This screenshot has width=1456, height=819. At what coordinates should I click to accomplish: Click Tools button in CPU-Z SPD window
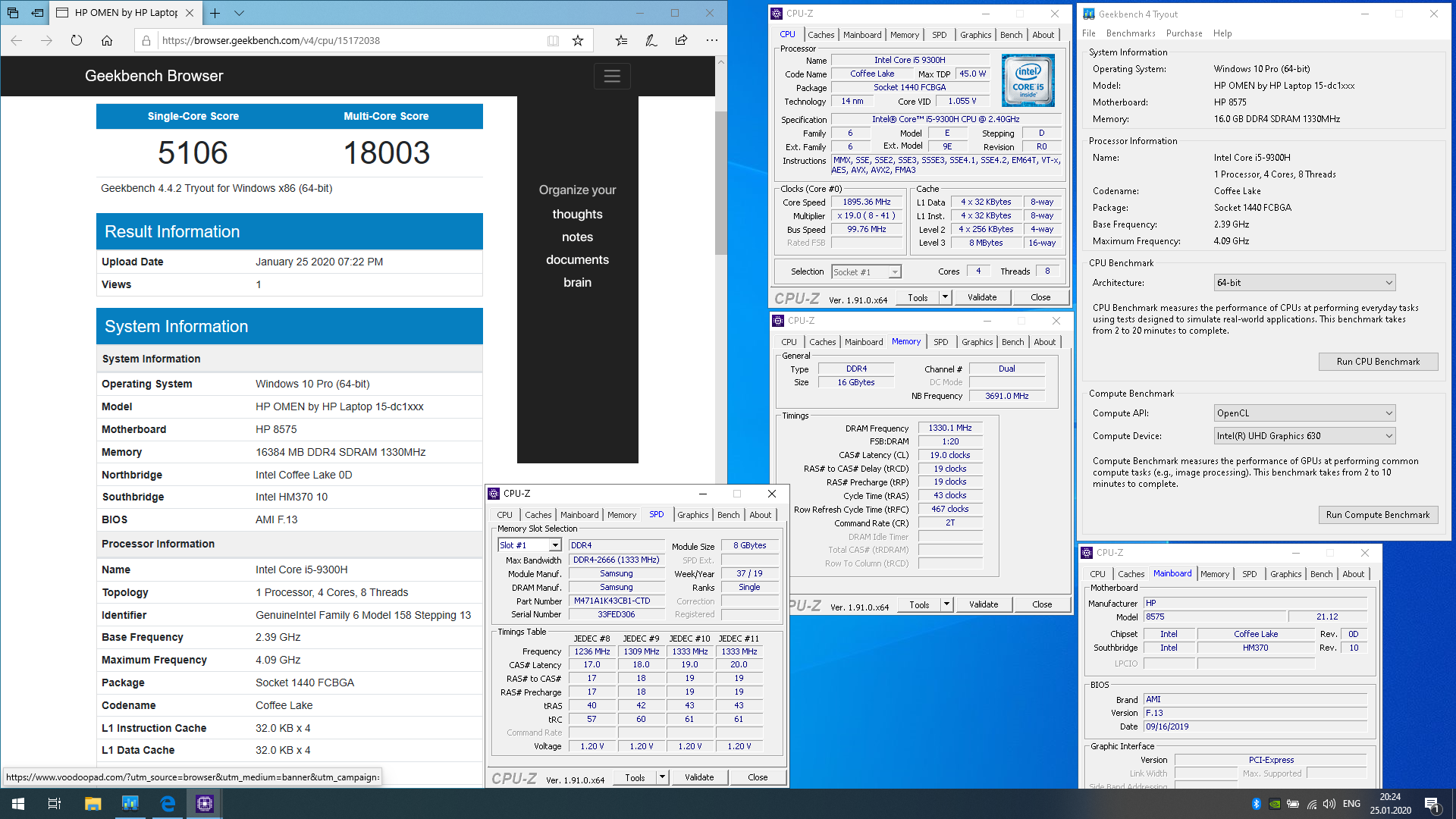pyautogui.click(x=635, y=777)
